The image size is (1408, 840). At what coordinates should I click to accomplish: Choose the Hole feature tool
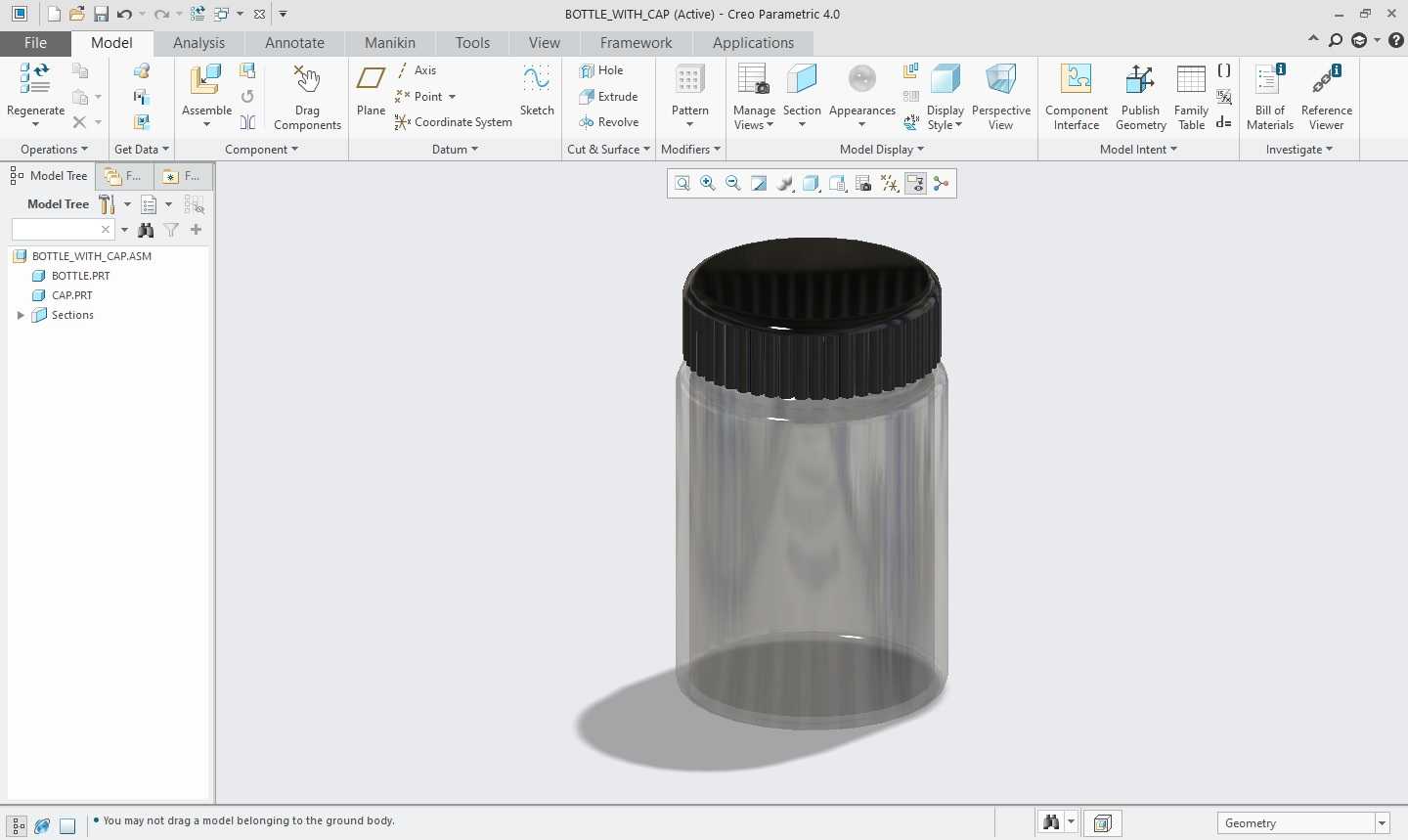point(601,70)
